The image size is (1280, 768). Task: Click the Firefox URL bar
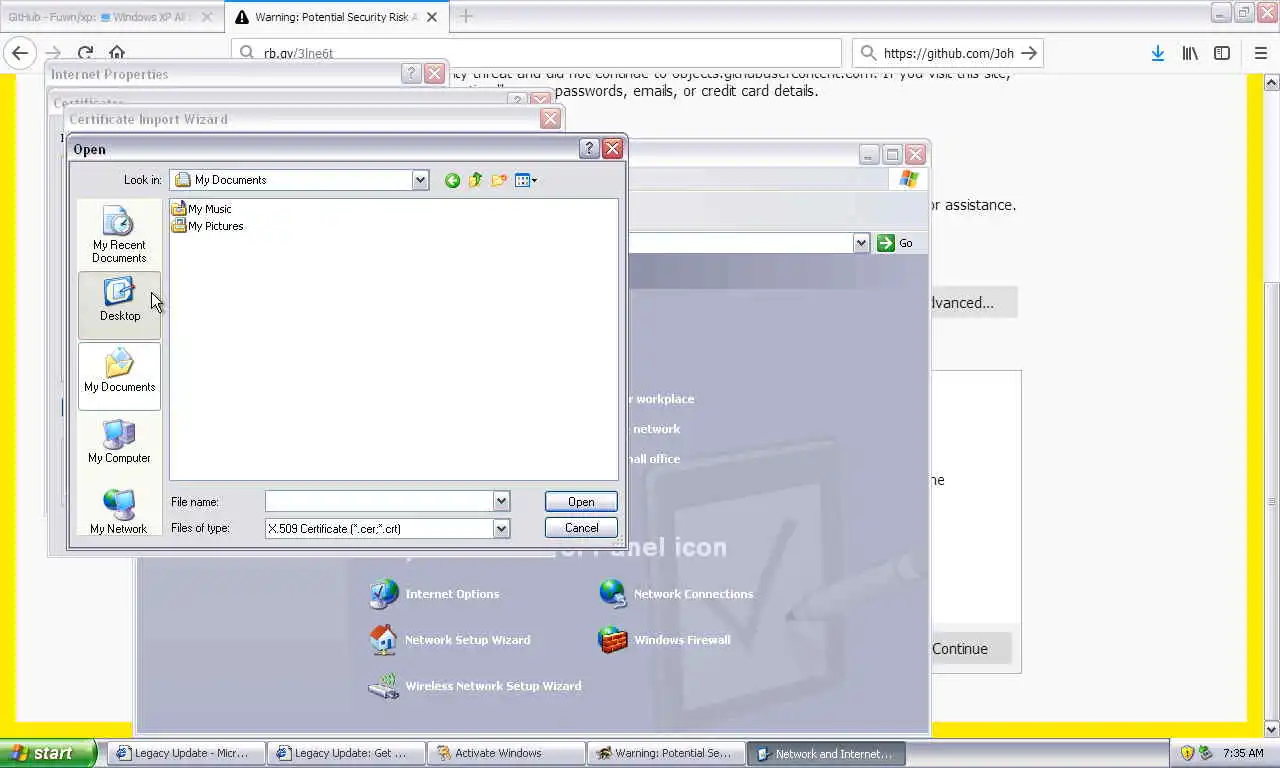pos(537,53)
